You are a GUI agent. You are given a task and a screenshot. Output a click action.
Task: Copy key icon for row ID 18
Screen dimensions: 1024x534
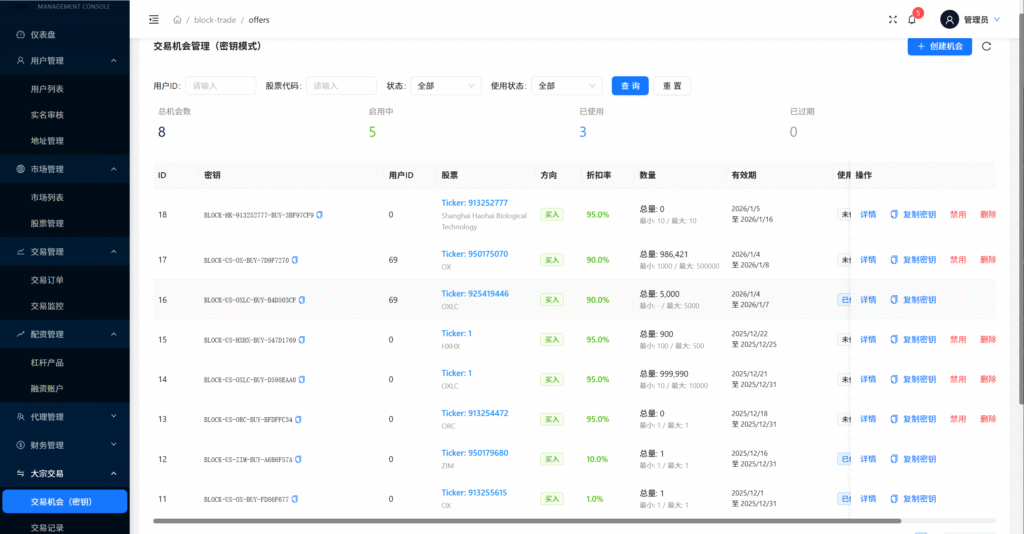point(320,215)
